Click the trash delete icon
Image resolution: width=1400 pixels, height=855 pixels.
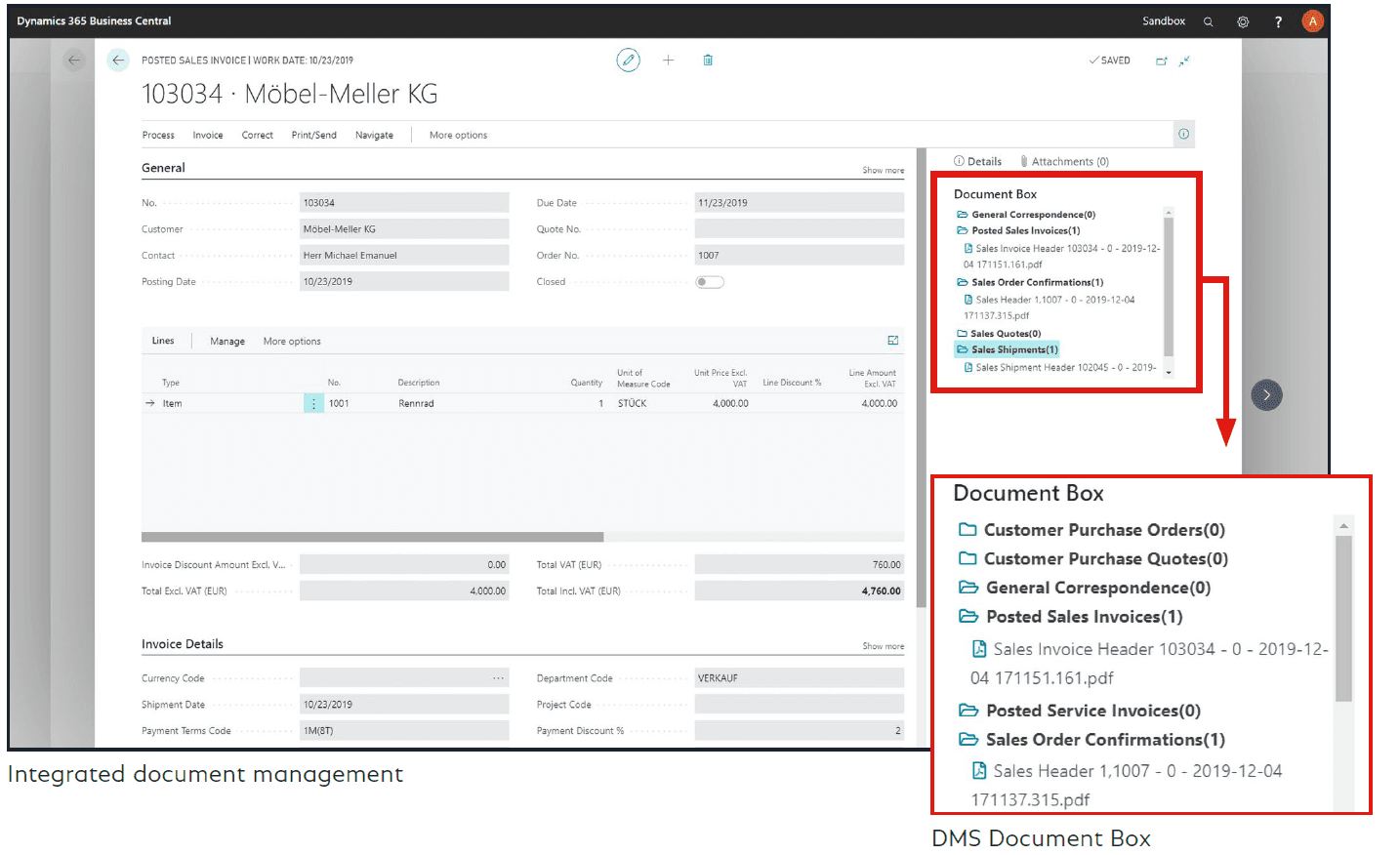(708, 61)
